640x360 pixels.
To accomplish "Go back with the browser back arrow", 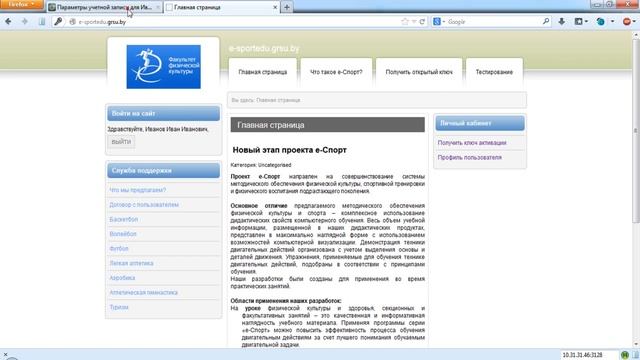I will coord(8,22).
